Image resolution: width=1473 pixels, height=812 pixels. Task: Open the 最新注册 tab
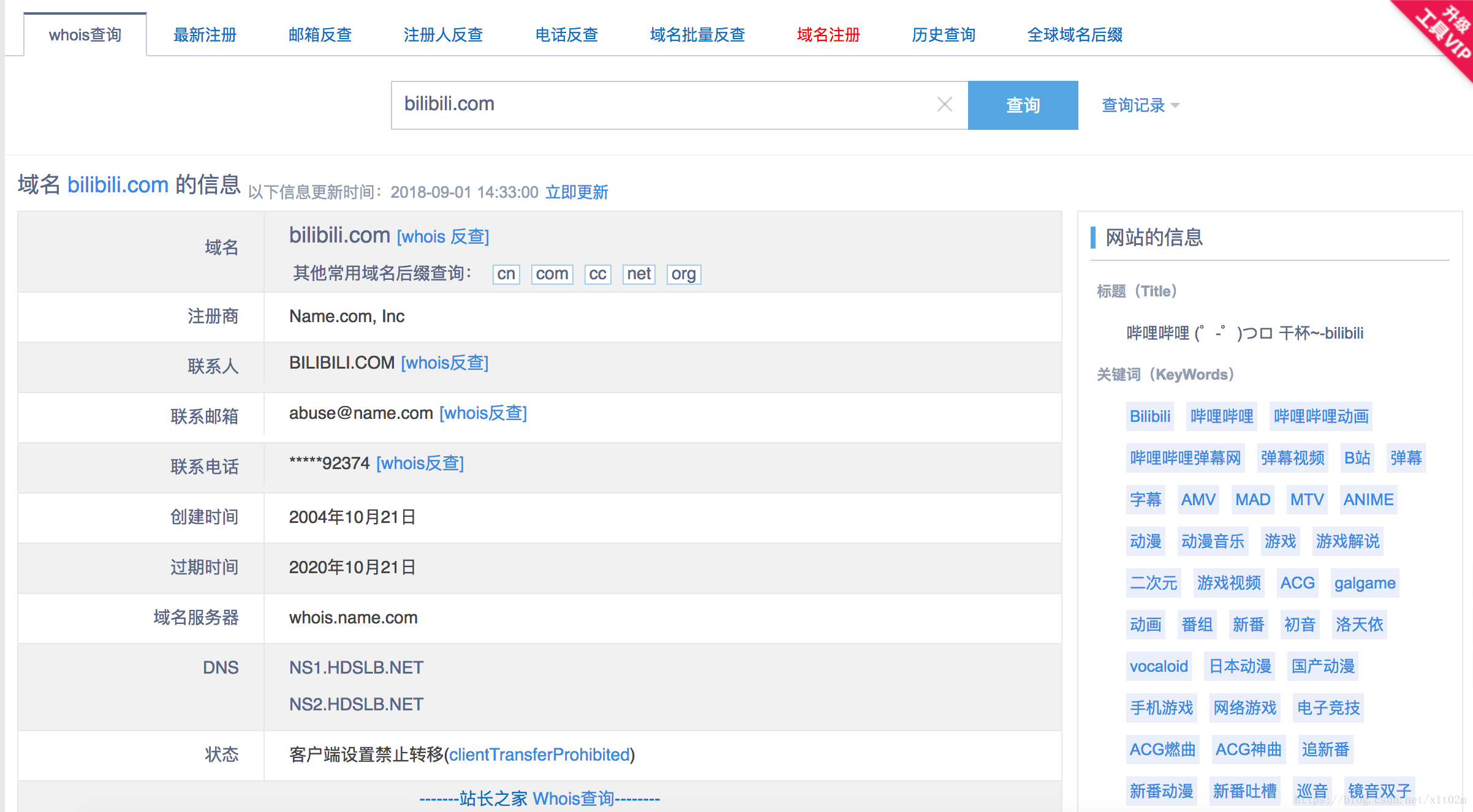coord(205,35)
